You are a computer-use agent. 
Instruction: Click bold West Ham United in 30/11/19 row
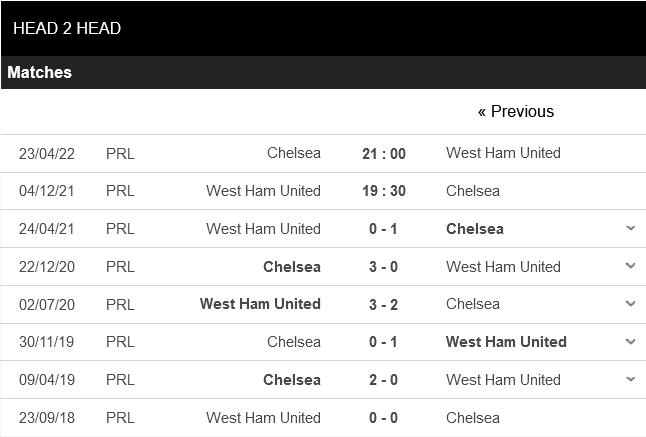click(506, 342)
